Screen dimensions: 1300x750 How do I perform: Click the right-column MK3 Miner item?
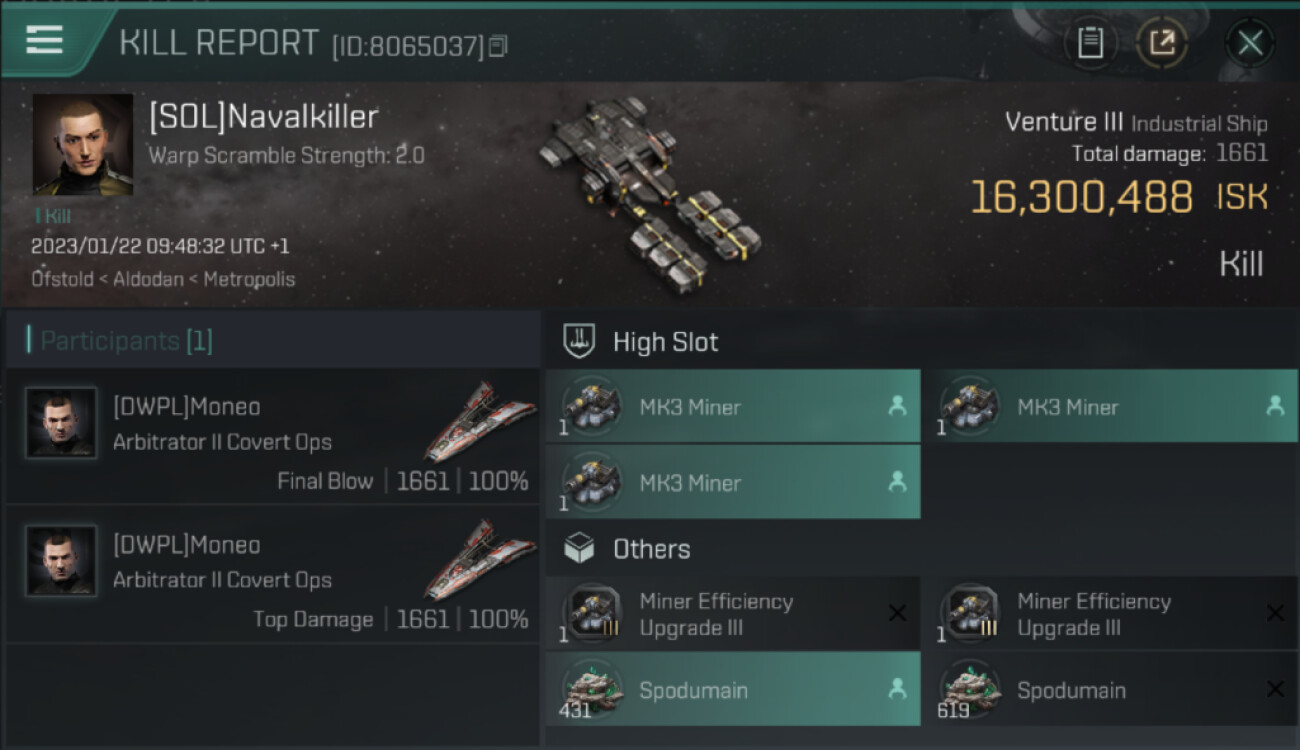point(1110,407)
